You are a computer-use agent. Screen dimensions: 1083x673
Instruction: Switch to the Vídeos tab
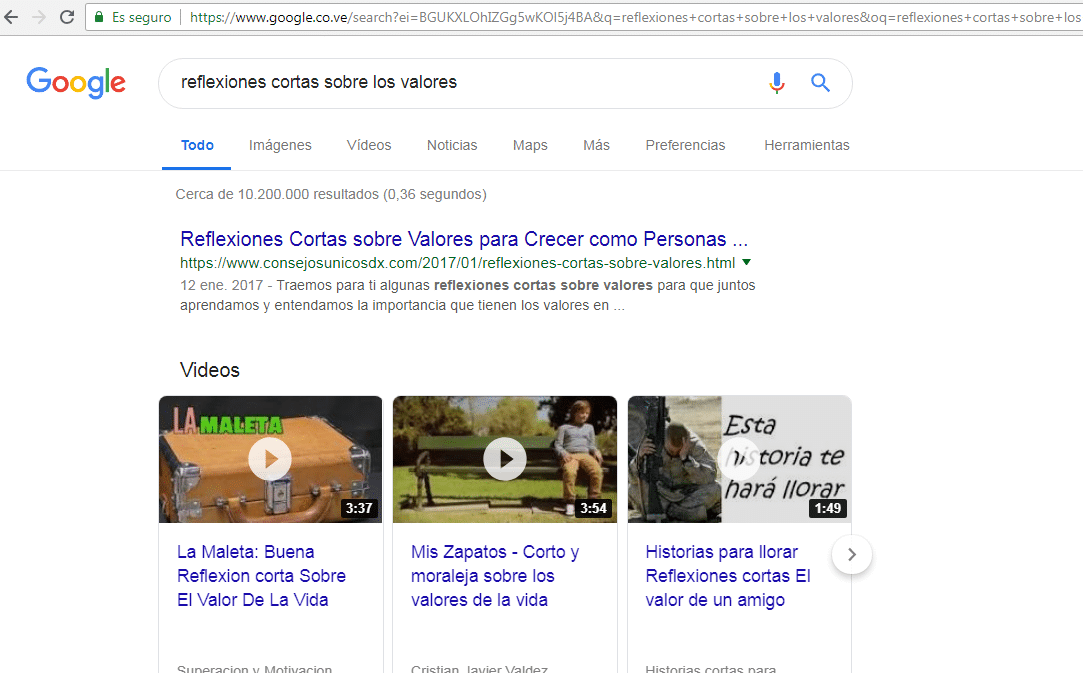click(x=369, y=145)
